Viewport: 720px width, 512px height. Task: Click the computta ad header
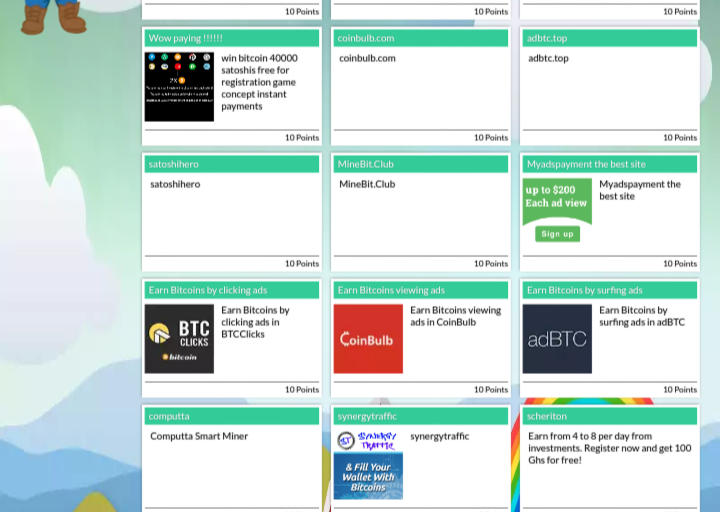click(x=169, y=416)
